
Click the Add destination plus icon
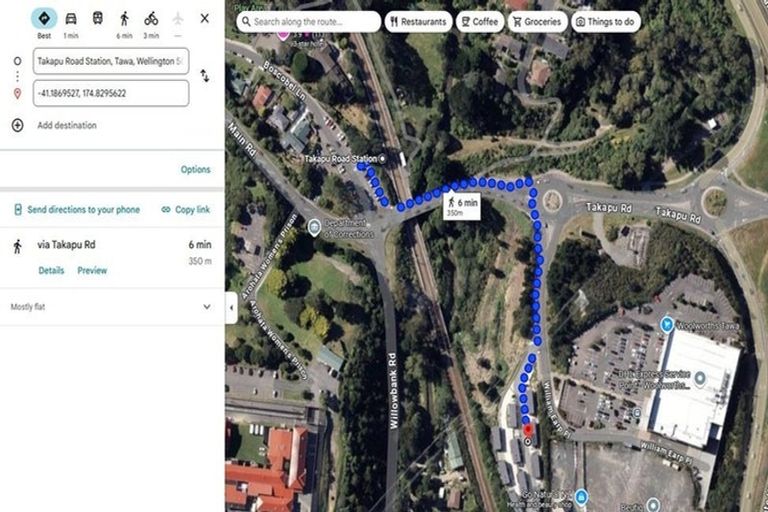17,125
